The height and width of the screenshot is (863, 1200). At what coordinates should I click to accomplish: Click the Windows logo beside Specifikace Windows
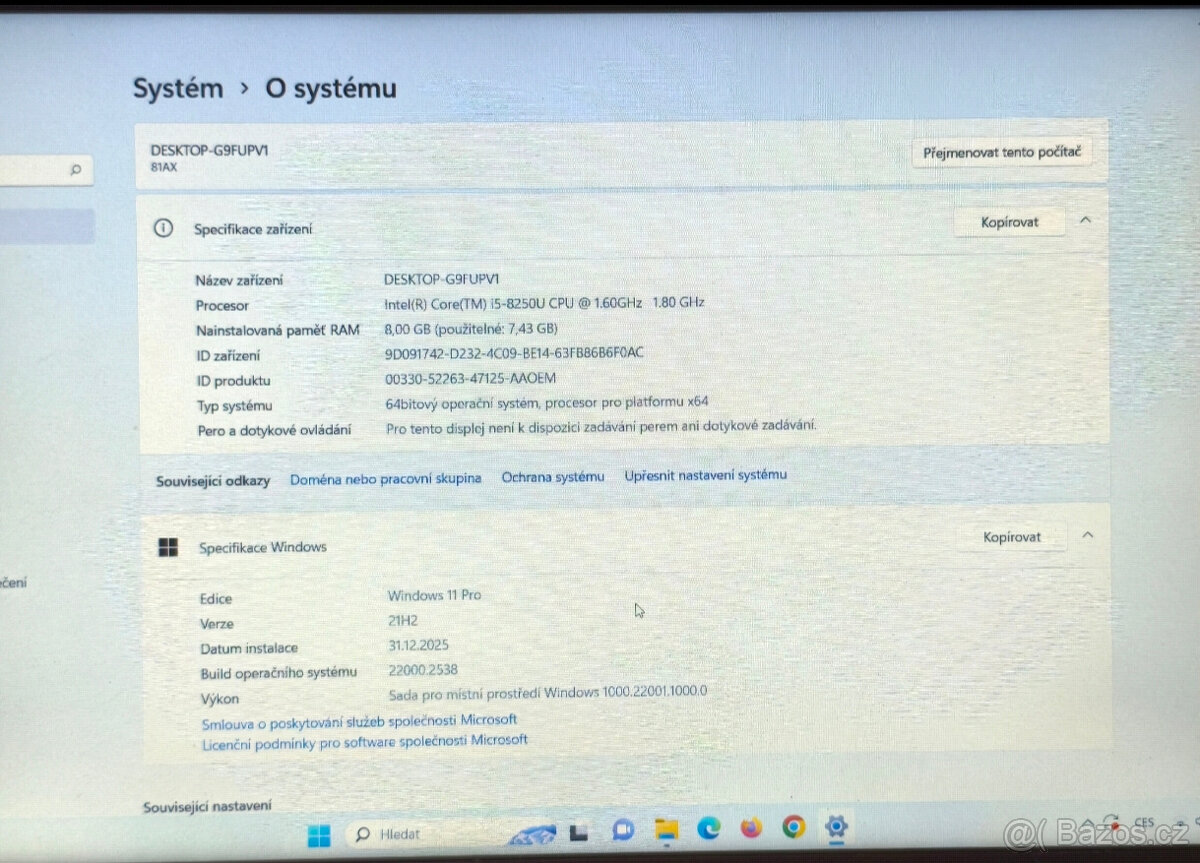coord(167,547)
